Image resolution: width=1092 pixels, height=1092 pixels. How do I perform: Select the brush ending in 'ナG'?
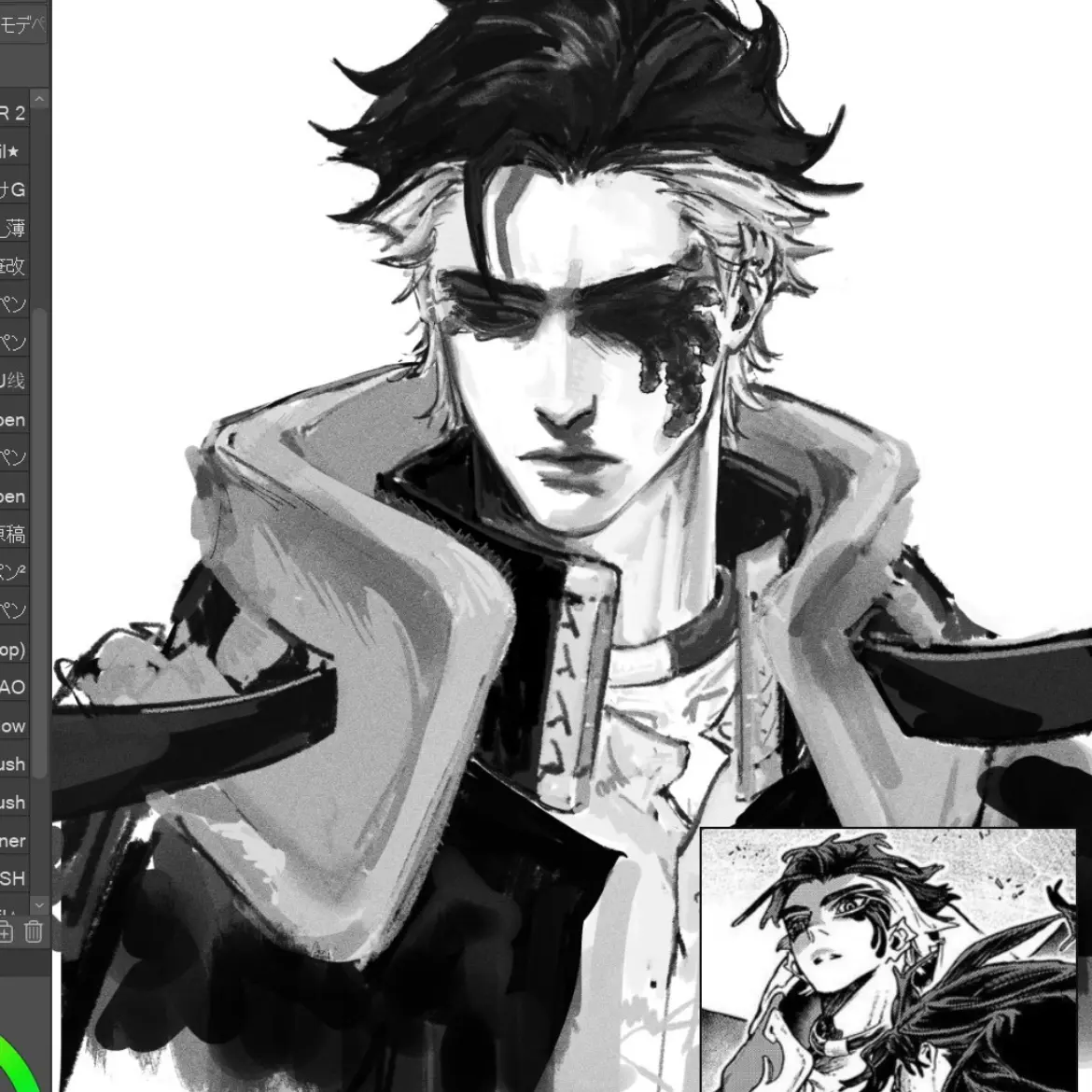tap(13, 189)
